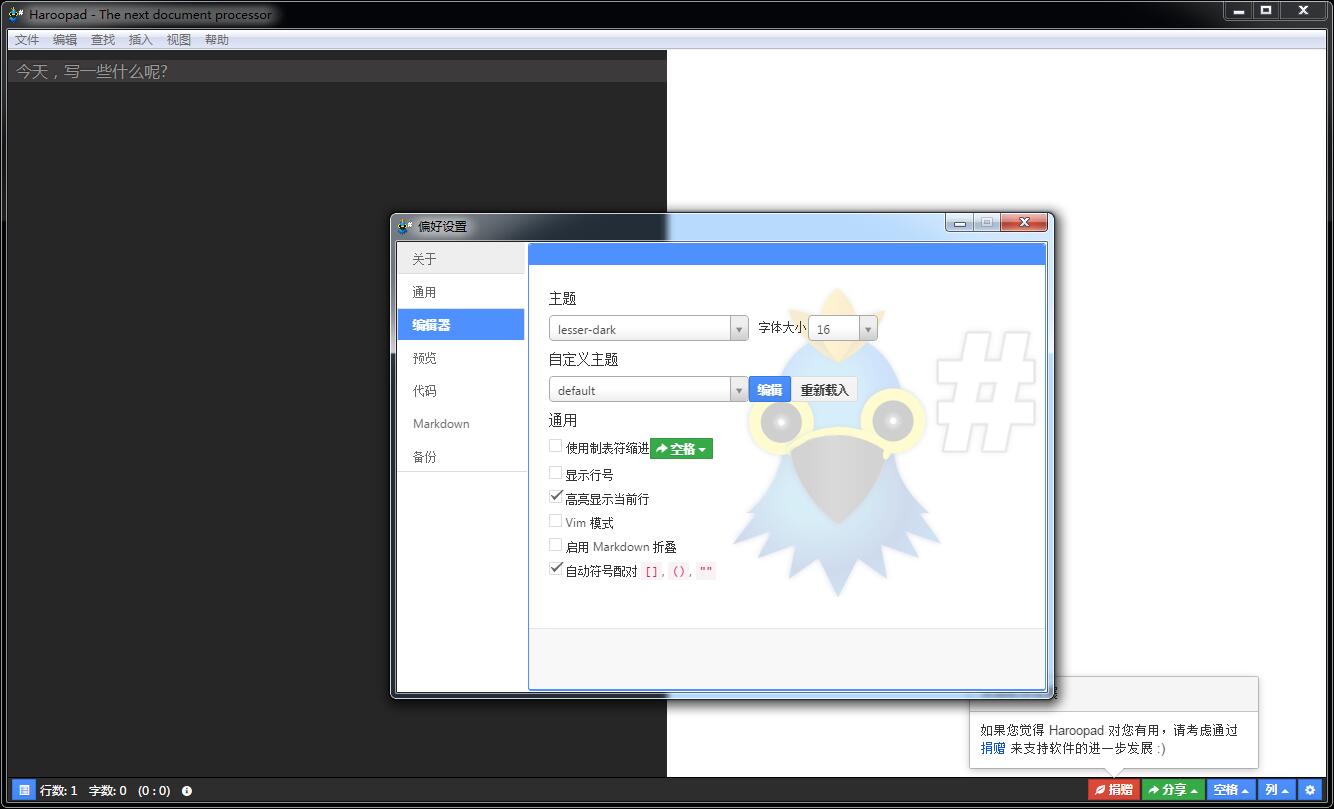Screen dimensions: 1334x809
Task: Select 预览 tab in preferences sidebar
Action: (461, 358)
